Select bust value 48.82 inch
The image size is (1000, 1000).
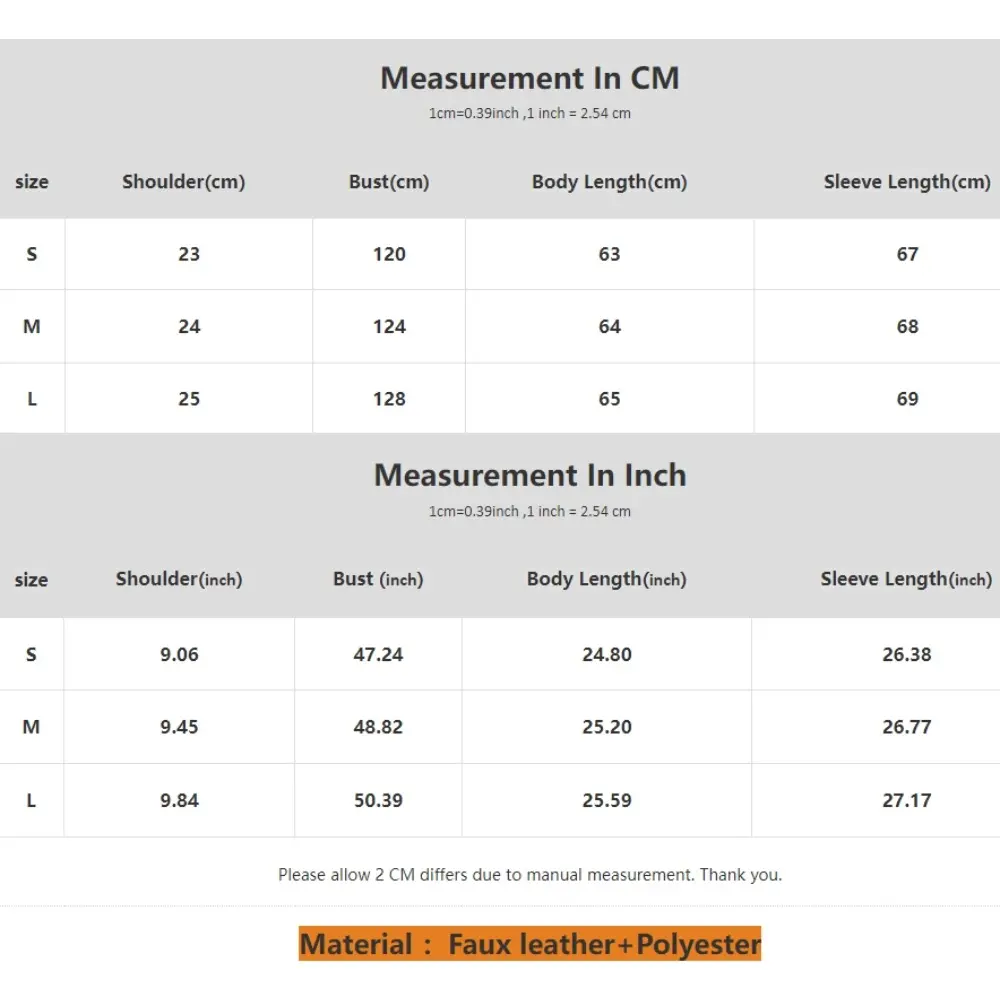click(x=378, y=727)
